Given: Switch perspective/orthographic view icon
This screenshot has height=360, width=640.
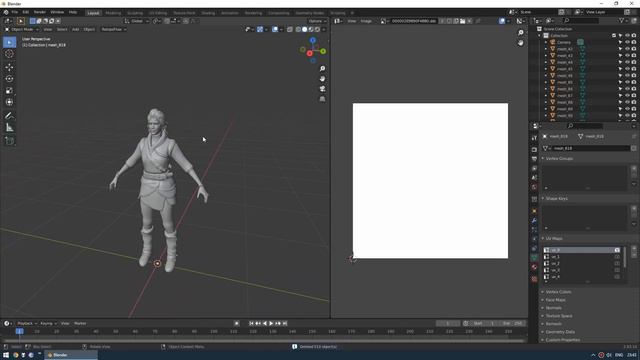Looking at the screenshot, I should tap(322, 99).
